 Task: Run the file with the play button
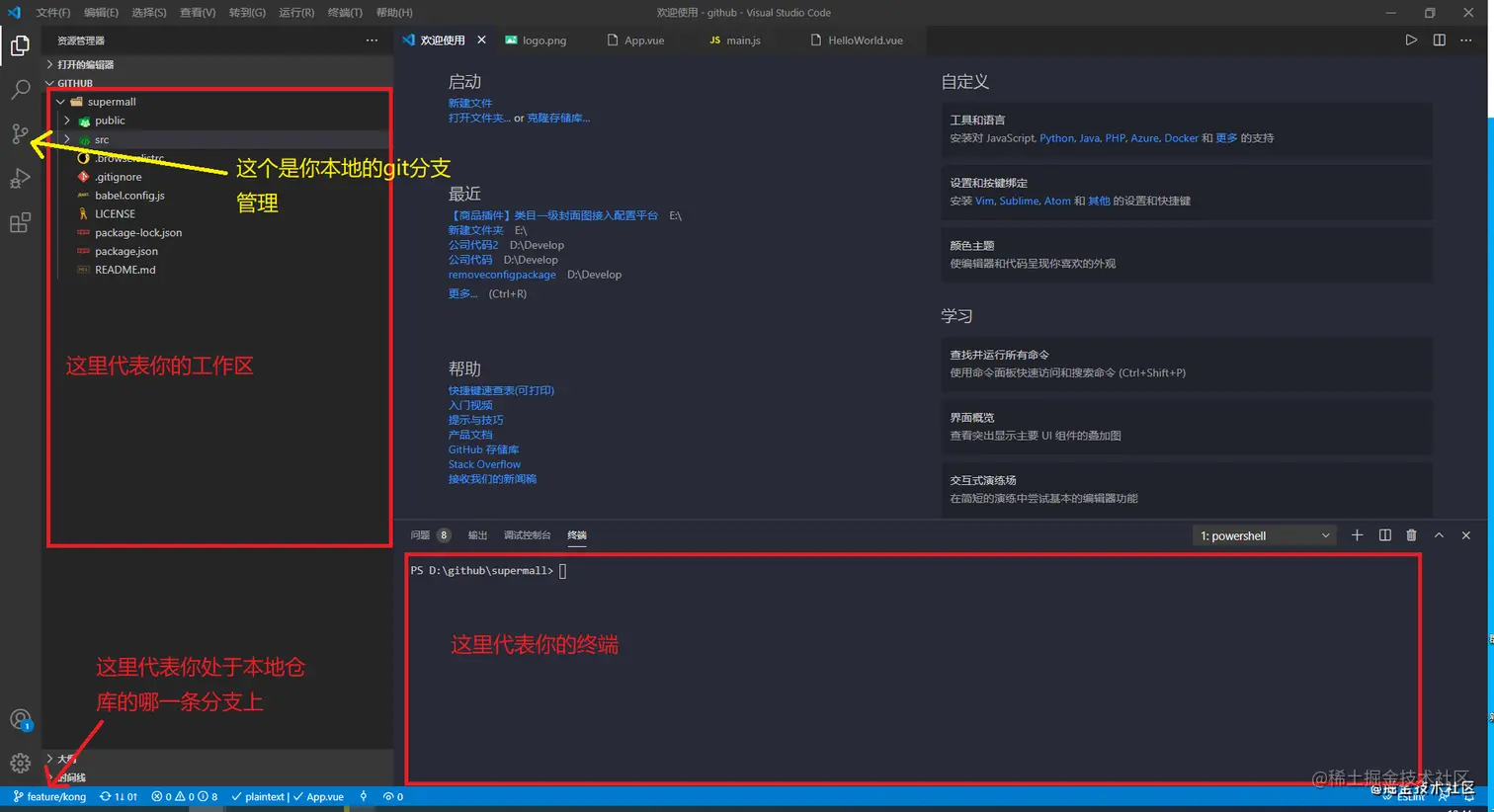click(x=1411, y=41)
